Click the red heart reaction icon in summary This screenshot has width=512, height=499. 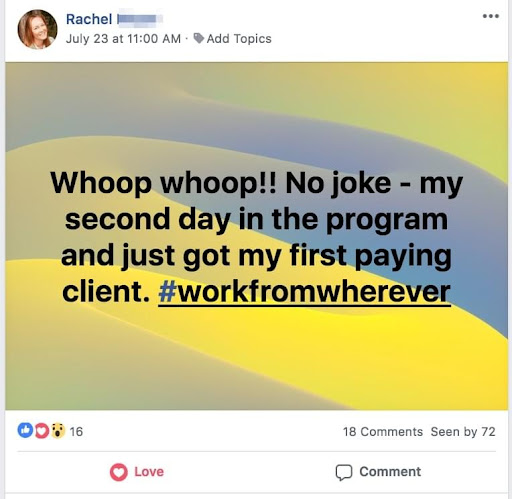[x=42, y=430]
